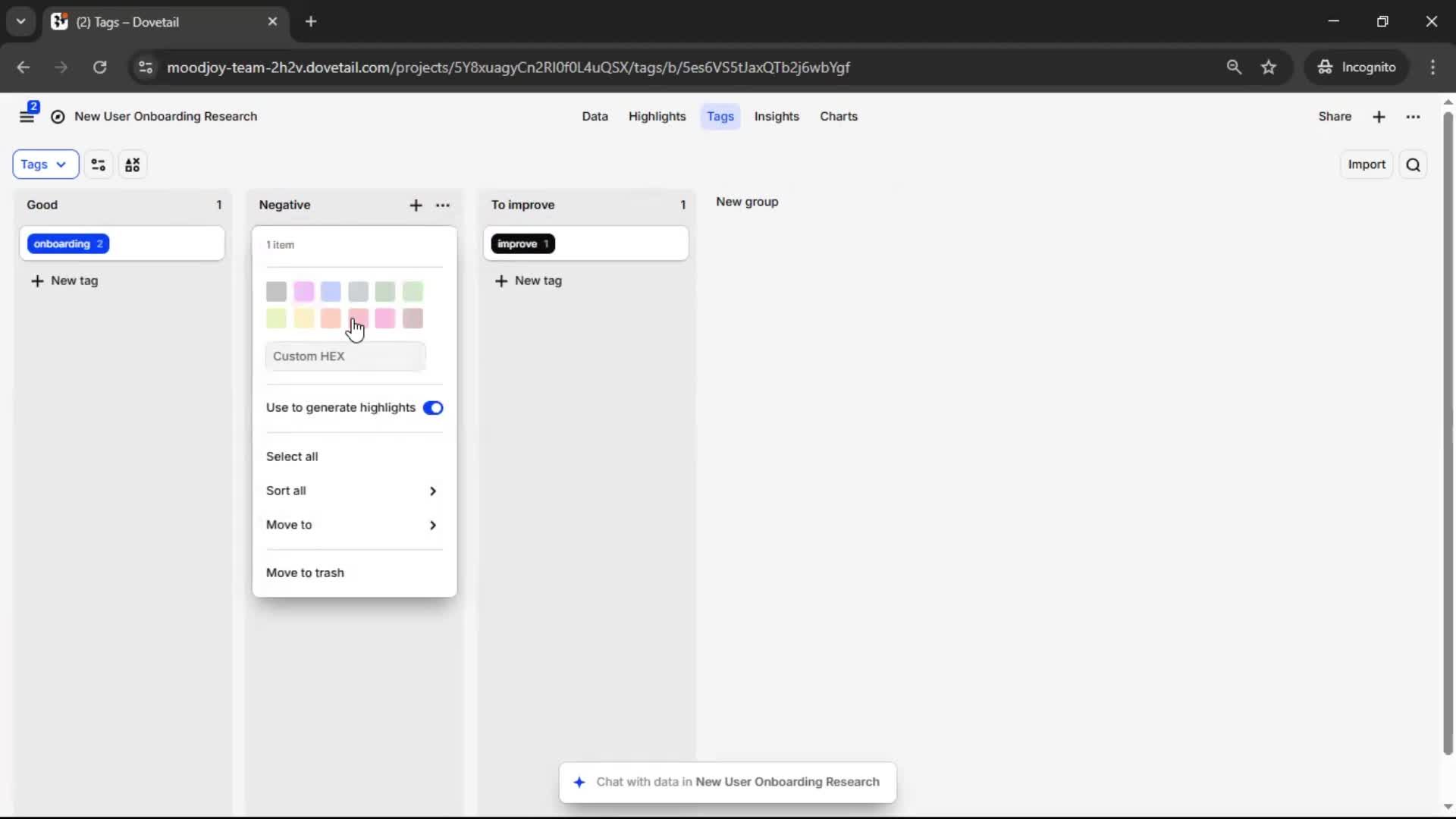Click the view settings sliders icon
Viewport: 1456px width, 819px height.
pos(99,165)
